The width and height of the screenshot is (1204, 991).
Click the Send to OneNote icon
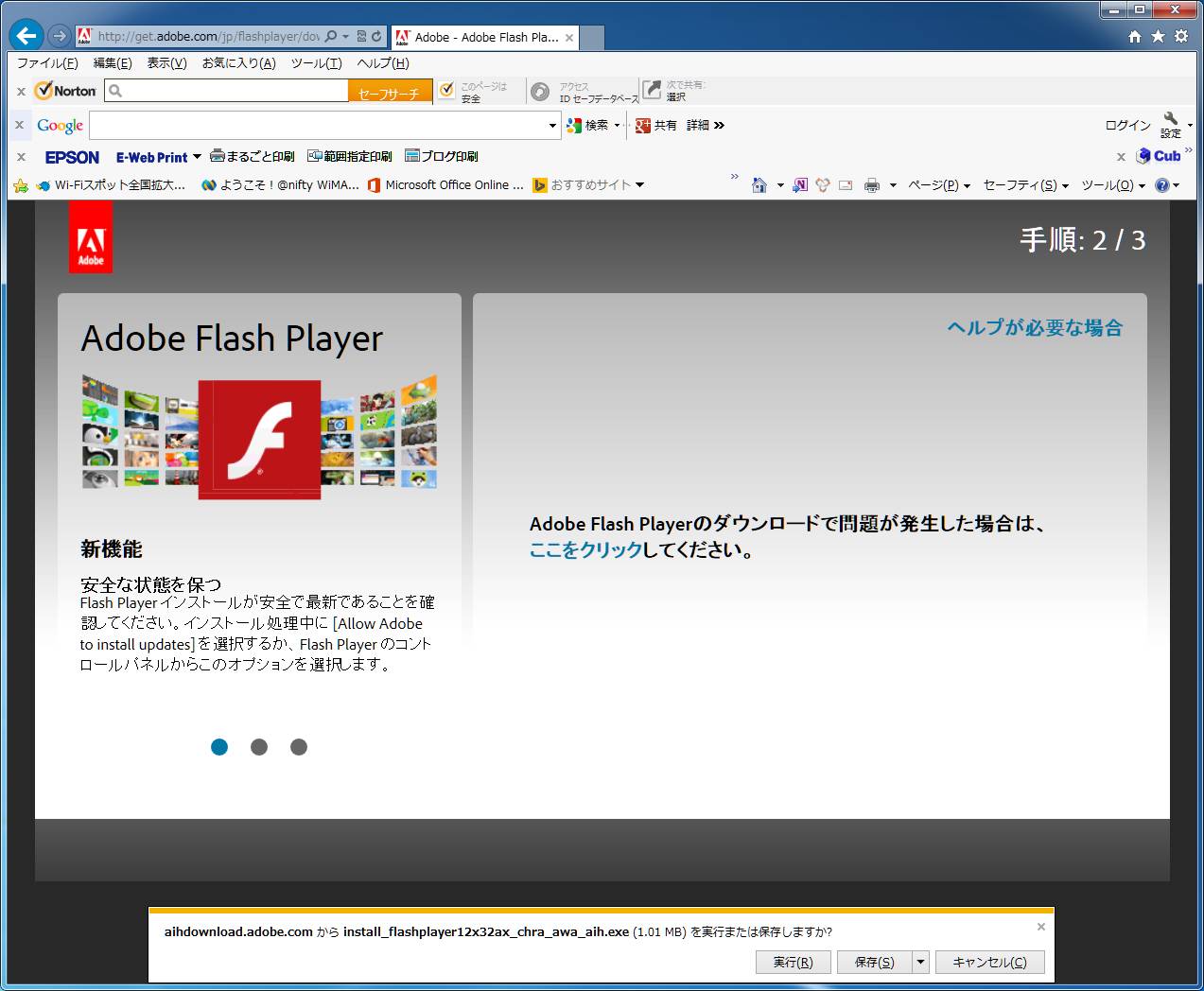(800, 185)
